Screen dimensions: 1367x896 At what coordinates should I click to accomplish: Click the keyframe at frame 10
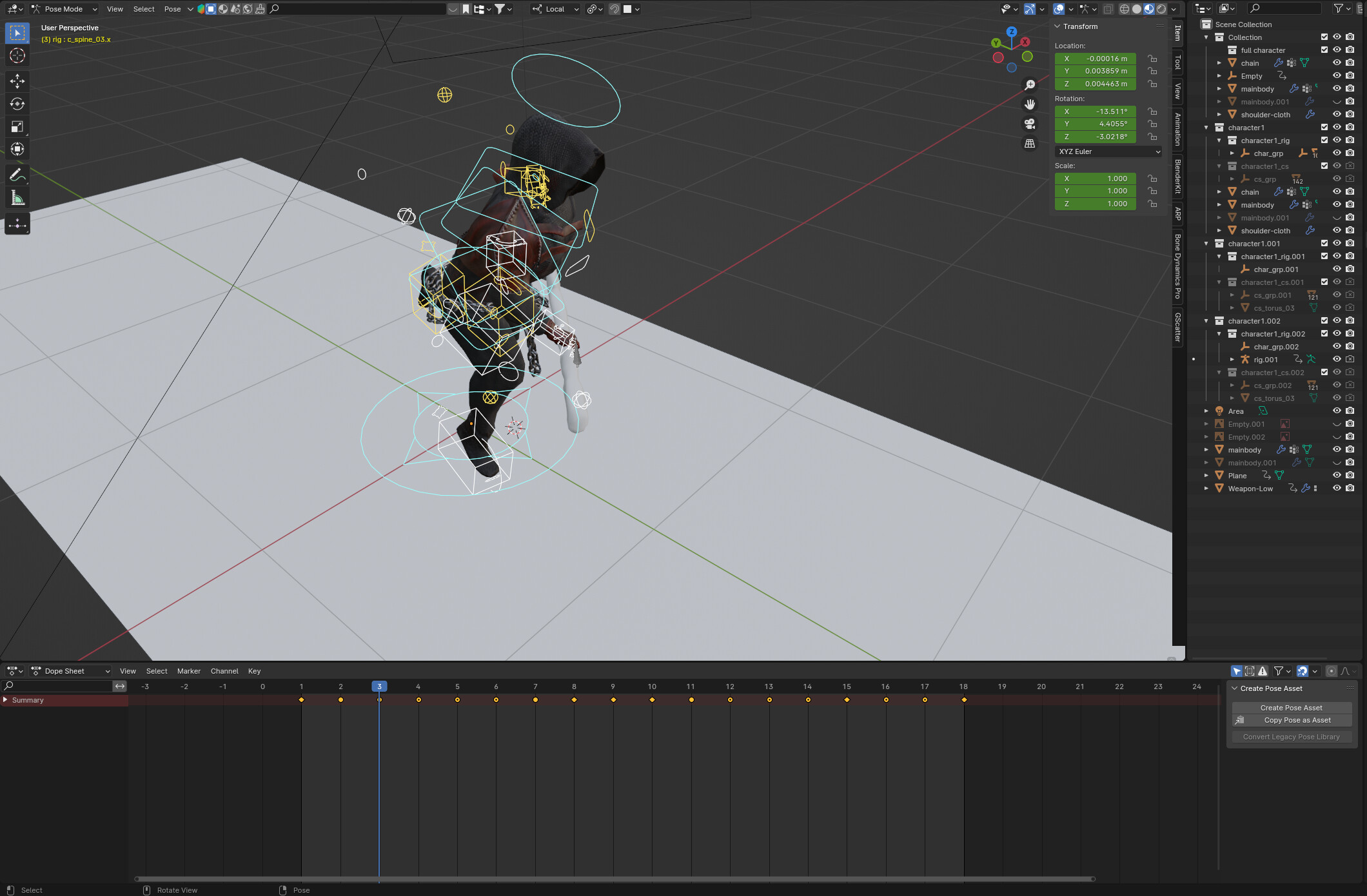[652, 700]
